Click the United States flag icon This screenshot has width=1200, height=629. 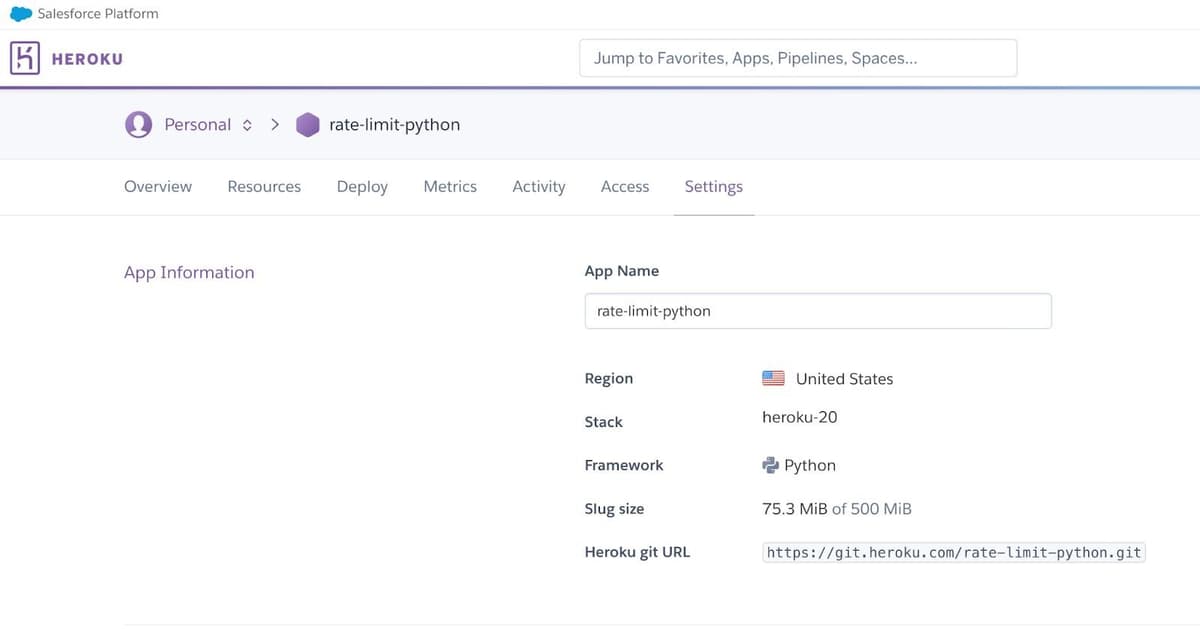(x=772, y=377)
